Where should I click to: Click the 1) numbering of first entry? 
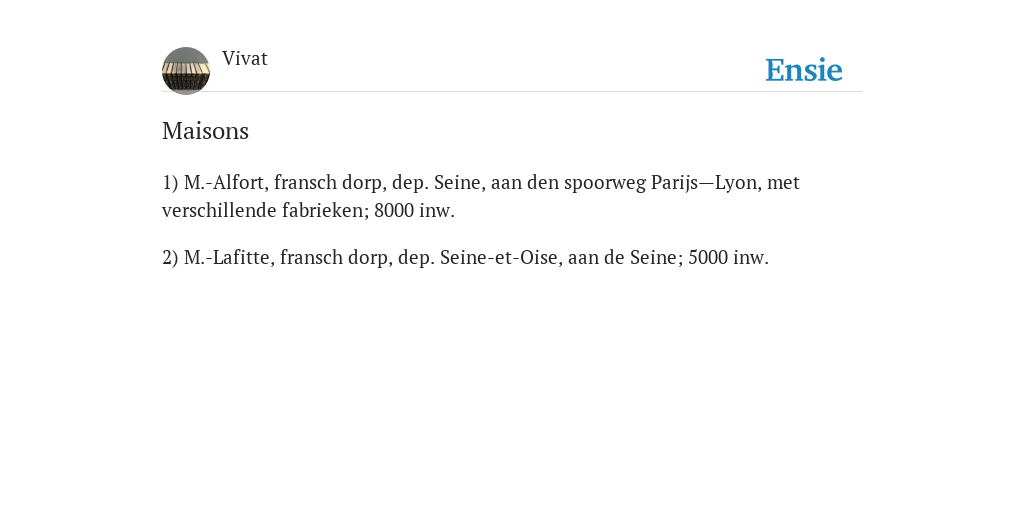(170, 182)
